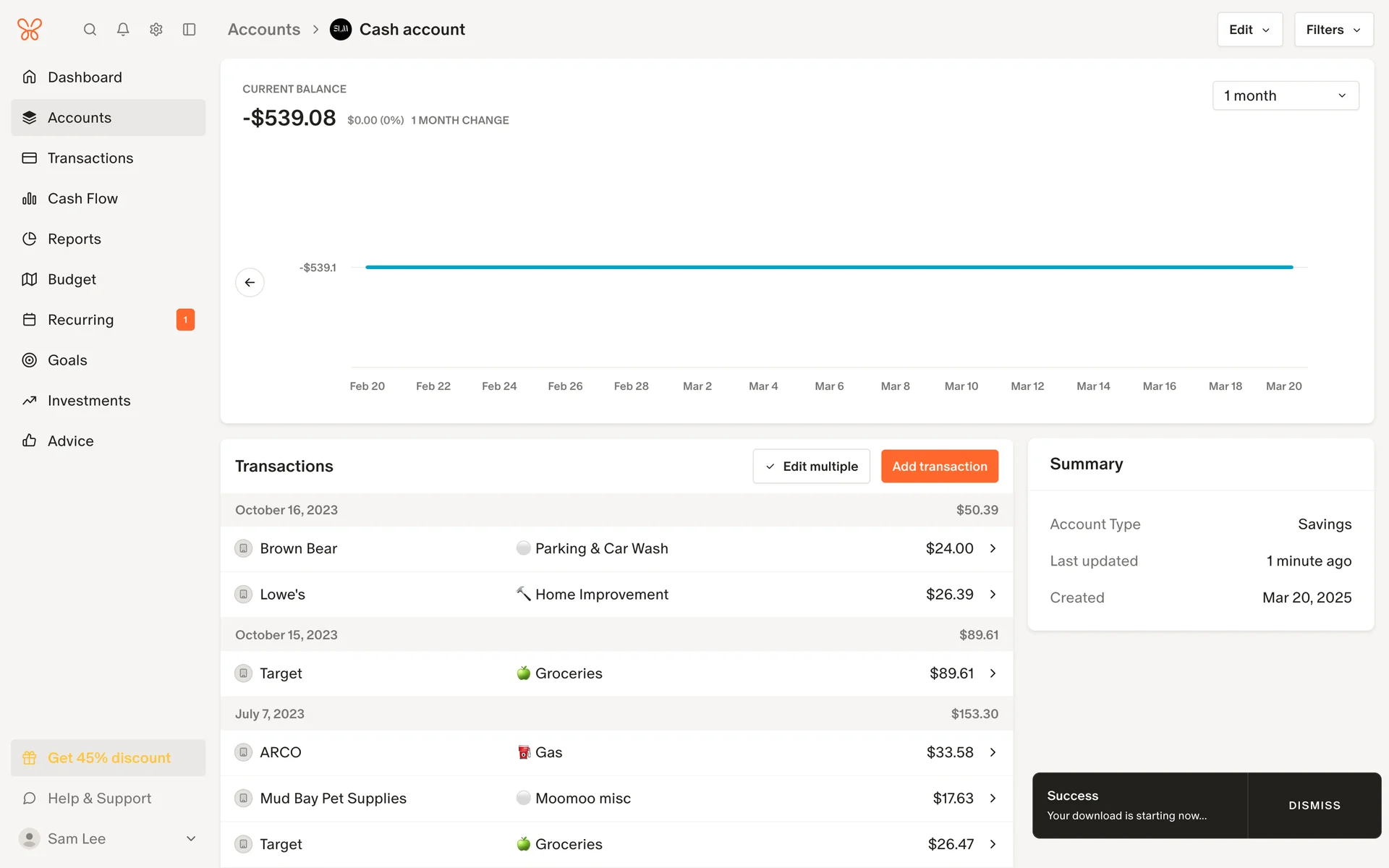Select Investments in the sidebar
This screenshot has height=868, width=1389.
point(89,401)
